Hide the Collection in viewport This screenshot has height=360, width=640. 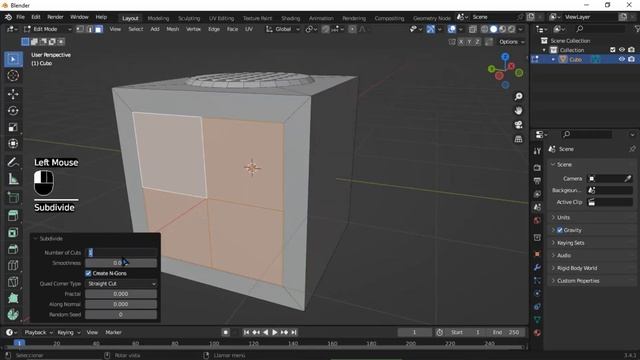(x=622, y=50)
